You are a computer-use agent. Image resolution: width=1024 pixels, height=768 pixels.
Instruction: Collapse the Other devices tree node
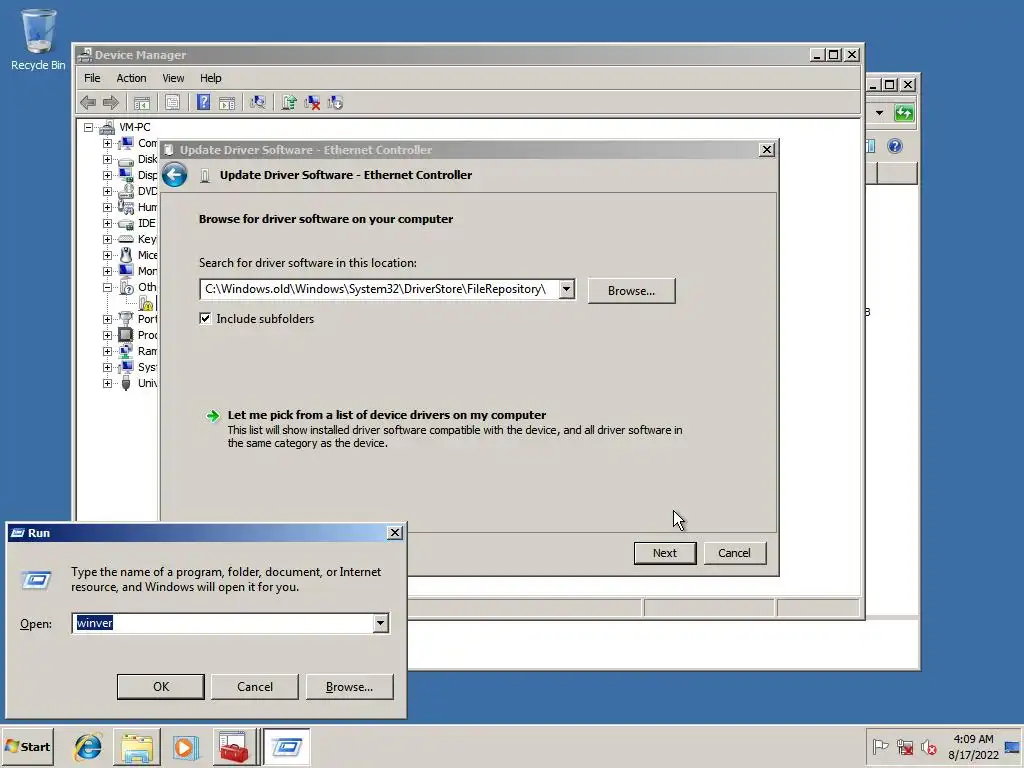coord(107,287)
